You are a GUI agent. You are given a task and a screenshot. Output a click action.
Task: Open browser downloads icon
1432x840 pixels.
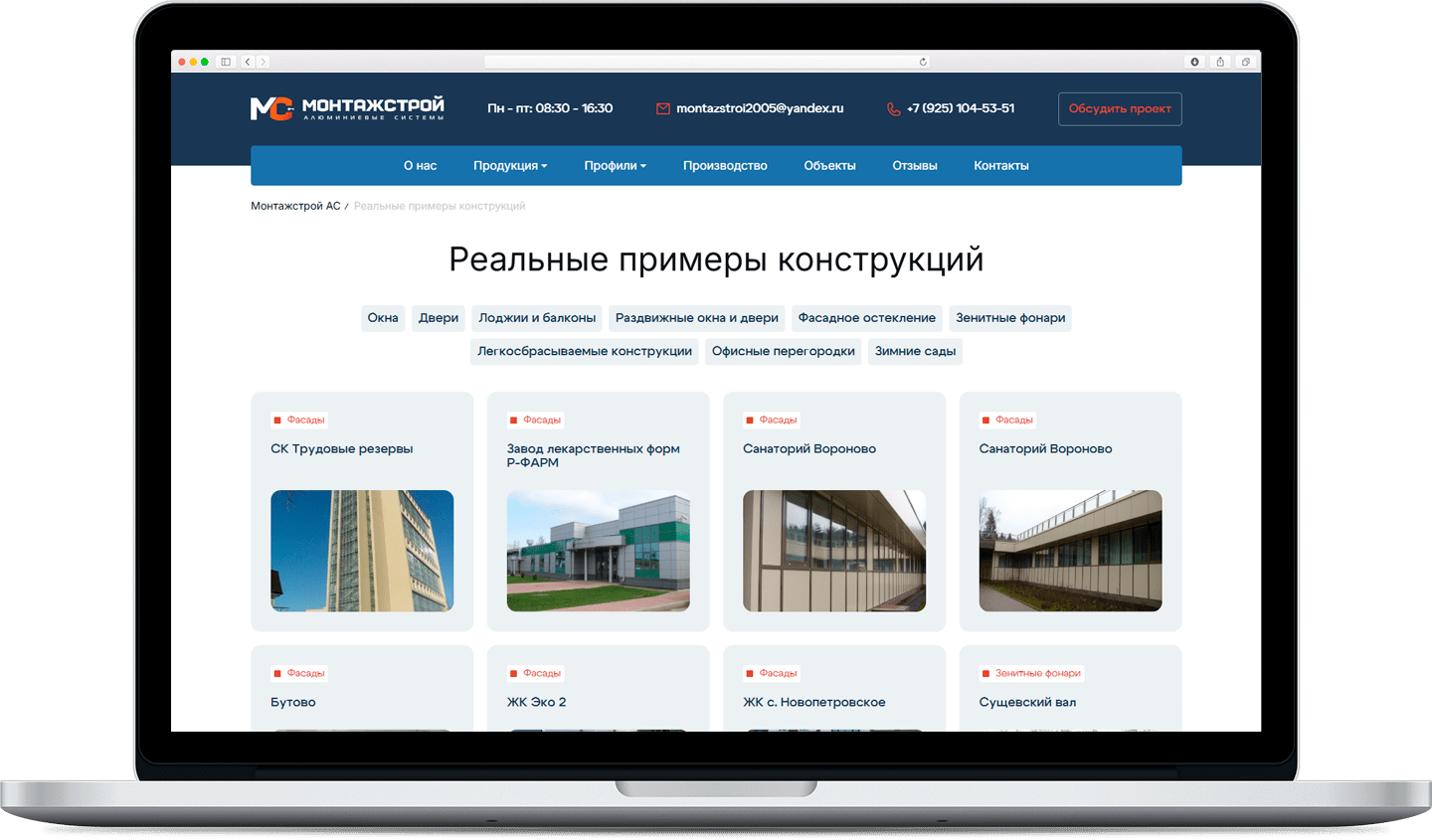pos(1194,62)
